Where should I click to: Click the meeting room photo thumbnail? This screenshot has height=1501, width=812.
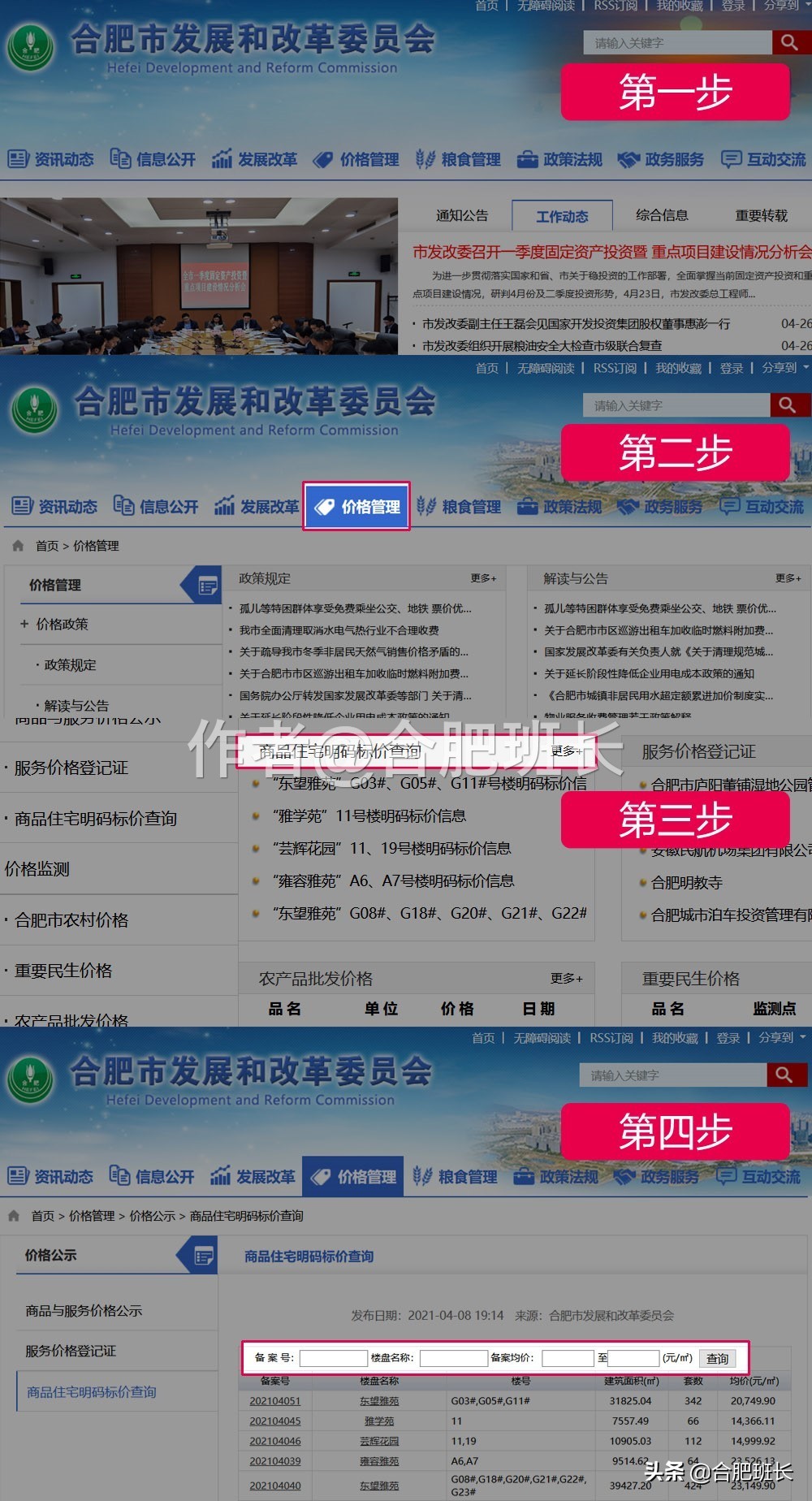tap(199, 276)
